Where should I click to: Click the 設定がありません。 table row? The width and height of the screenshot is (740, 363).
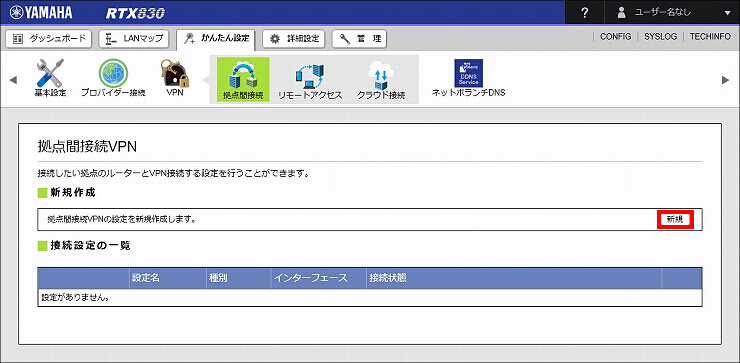pos(370,298)
